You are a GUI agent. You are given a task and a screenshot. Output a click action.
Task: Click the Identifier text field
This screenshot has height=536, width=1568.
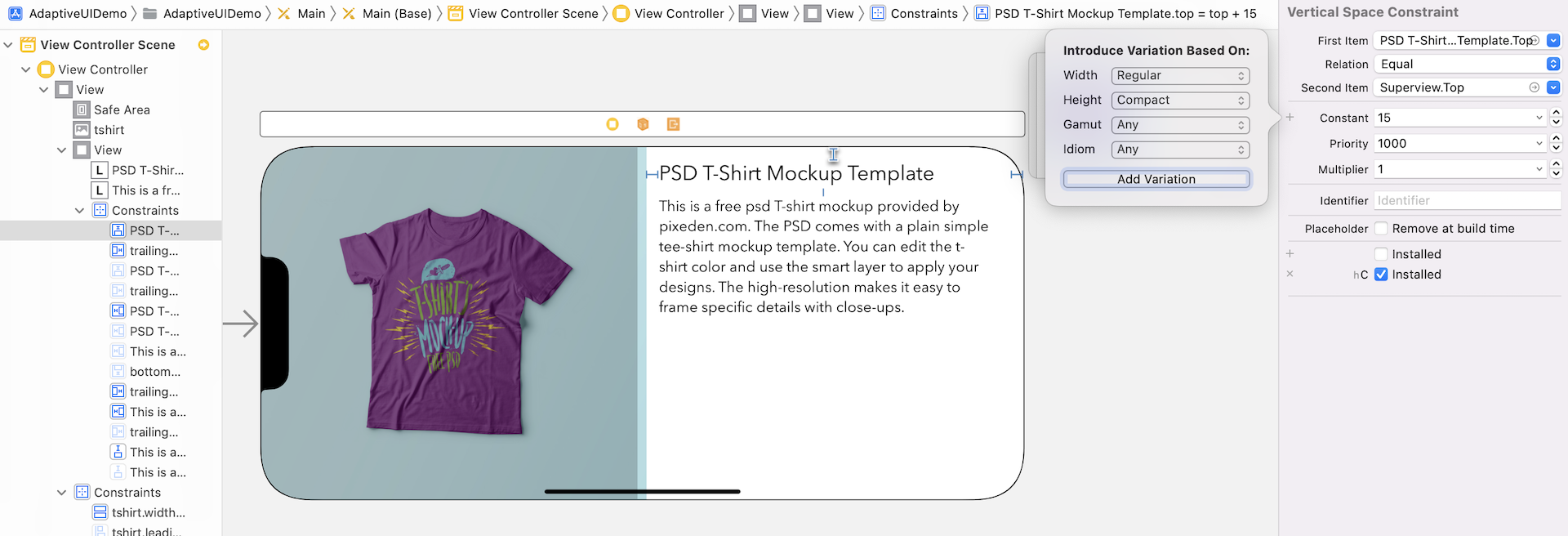(x=1467, y=200)
